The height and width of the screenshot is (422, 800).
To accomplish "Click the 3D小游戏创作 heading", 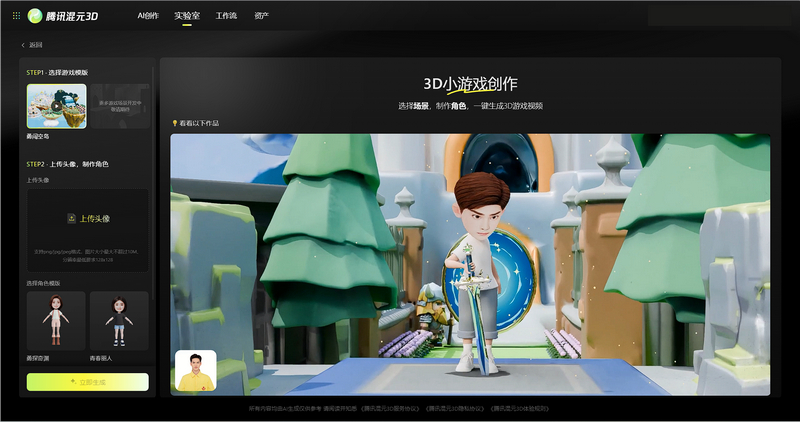I will point(470,84).
